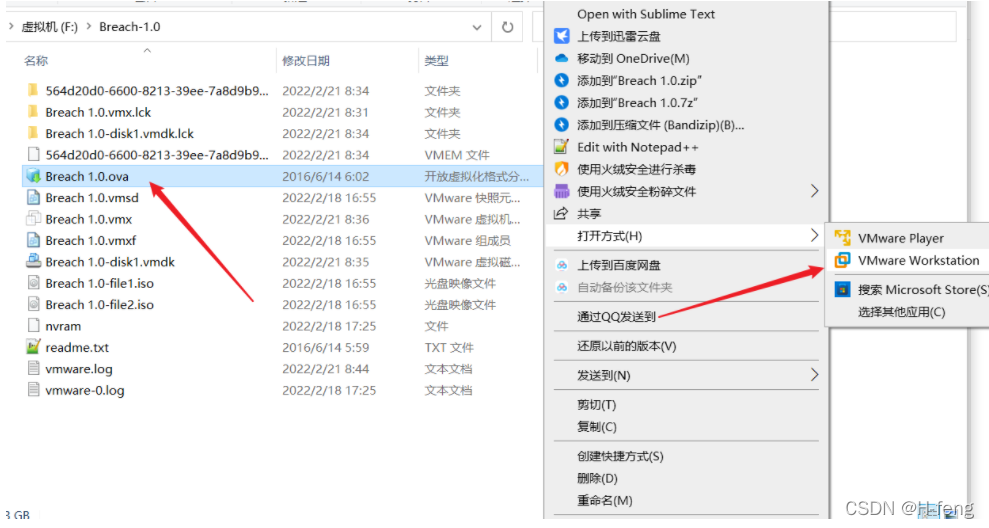The image size is (989, 528).
Task: Click the Xunlei cloud upload icon
Action: [x=561, y=36]
